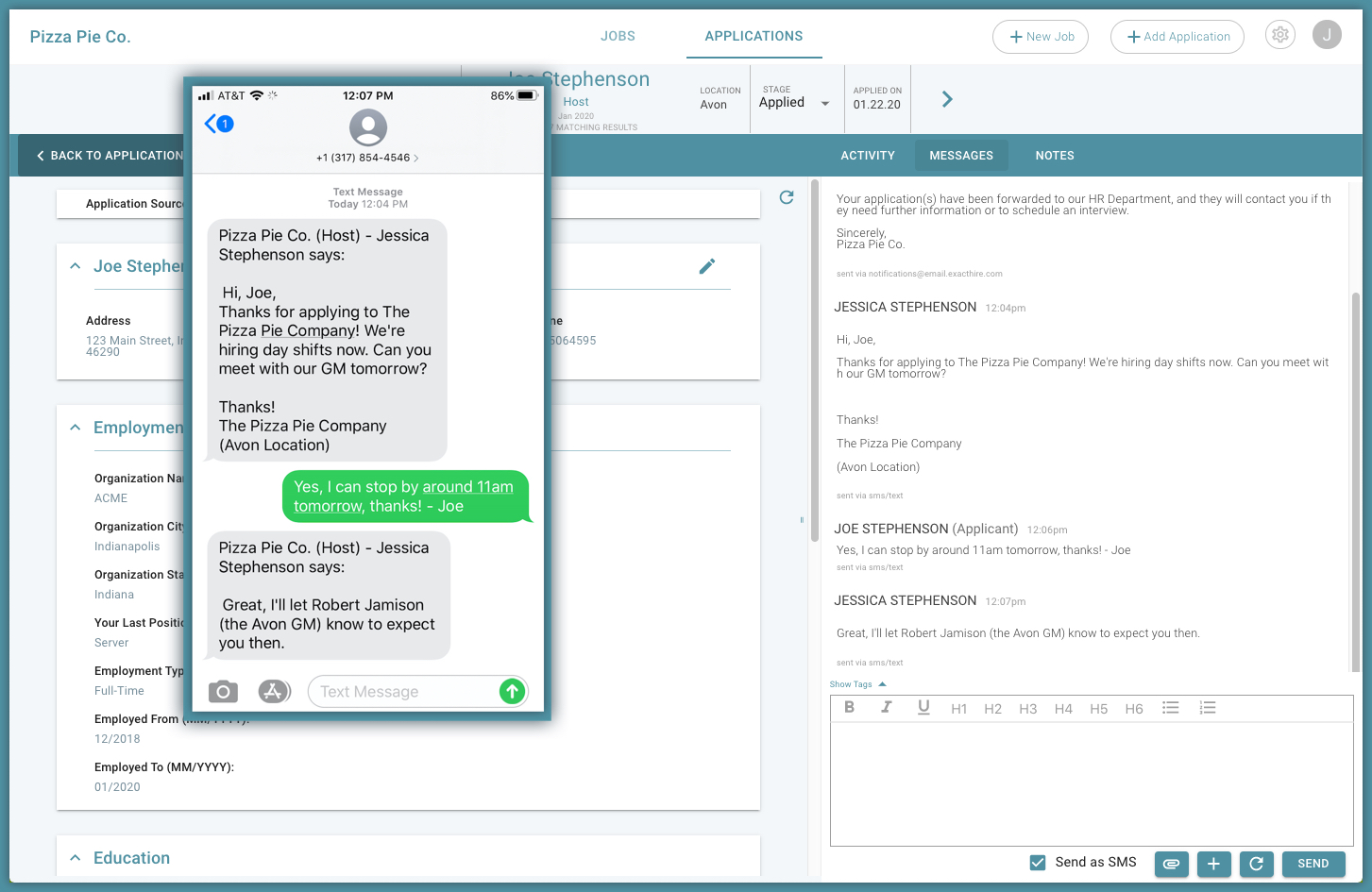Open the settings gear in the header
The height and width of the screenshot is (892, 1372).
(x=1279, y=35)
